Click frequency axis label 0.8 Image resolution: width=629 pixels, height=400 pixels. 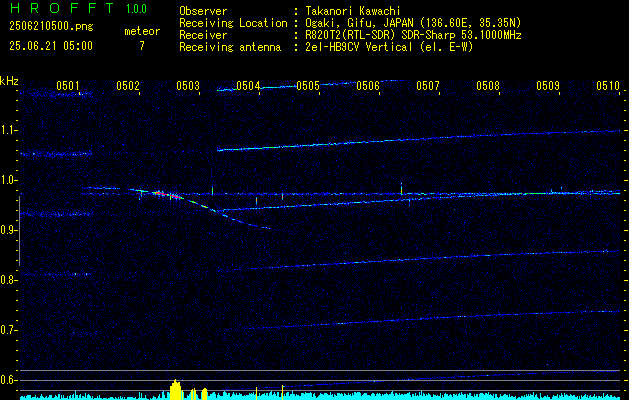8,280
